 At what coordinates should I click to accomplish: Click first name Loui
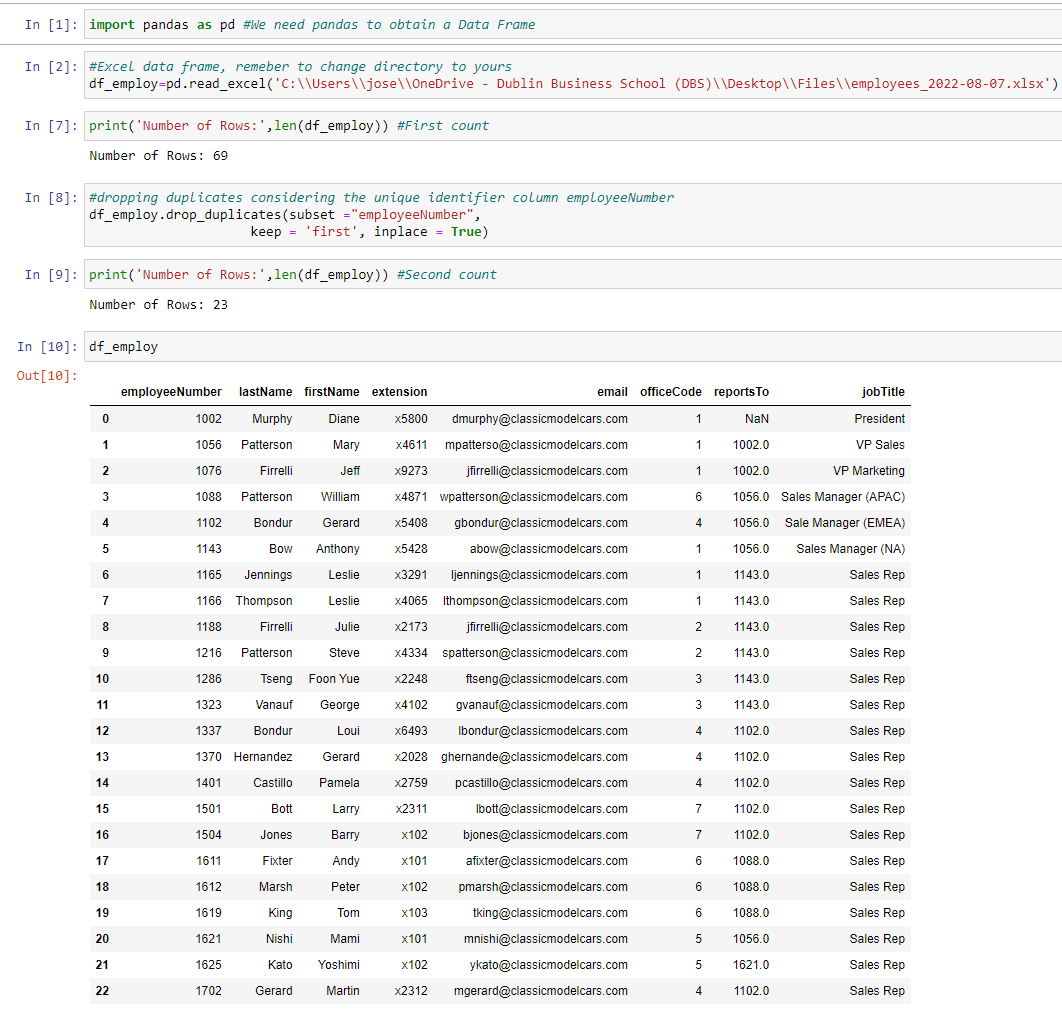pos(348,731)
